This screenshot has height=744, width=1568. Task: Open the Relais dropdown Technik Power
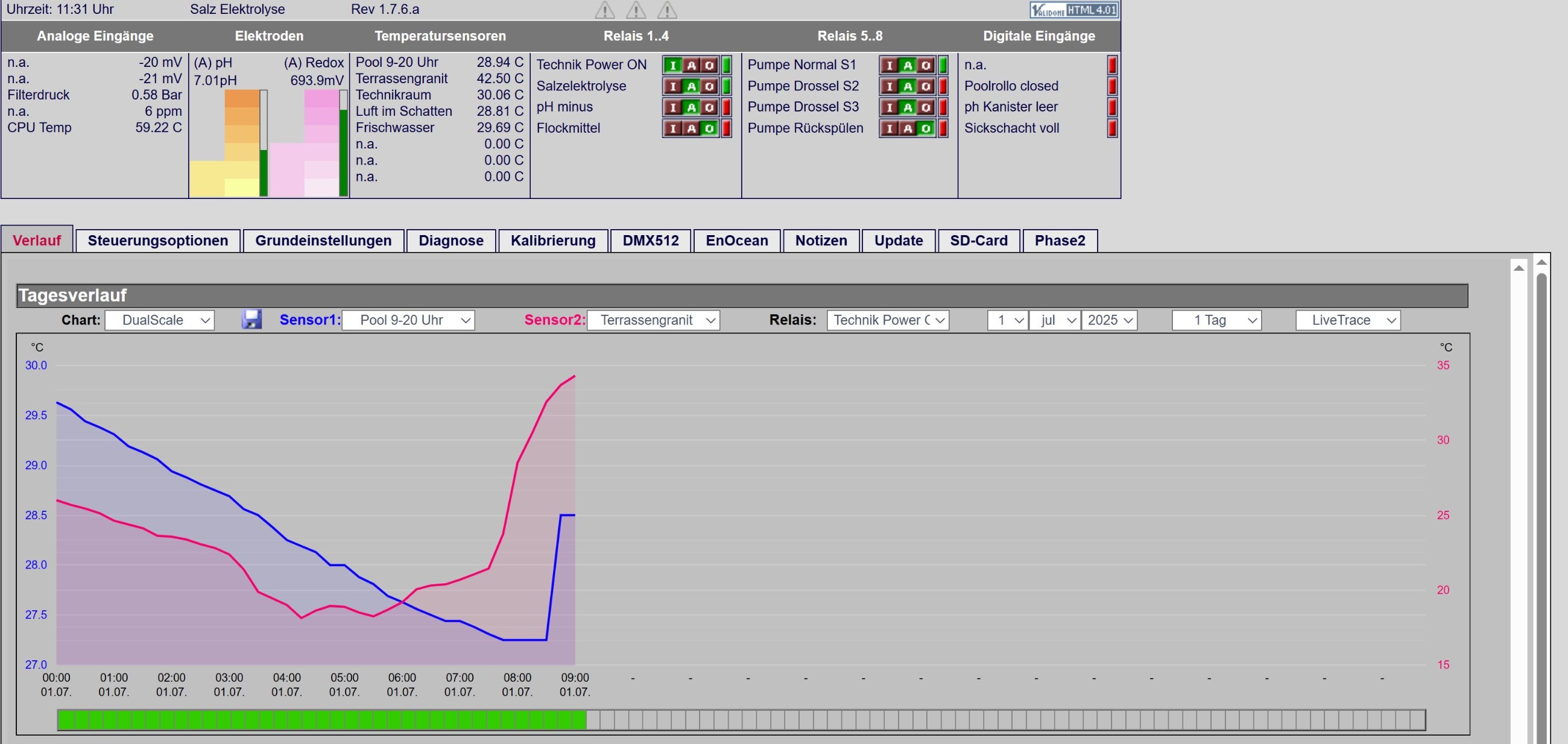[x=888, y=320]
